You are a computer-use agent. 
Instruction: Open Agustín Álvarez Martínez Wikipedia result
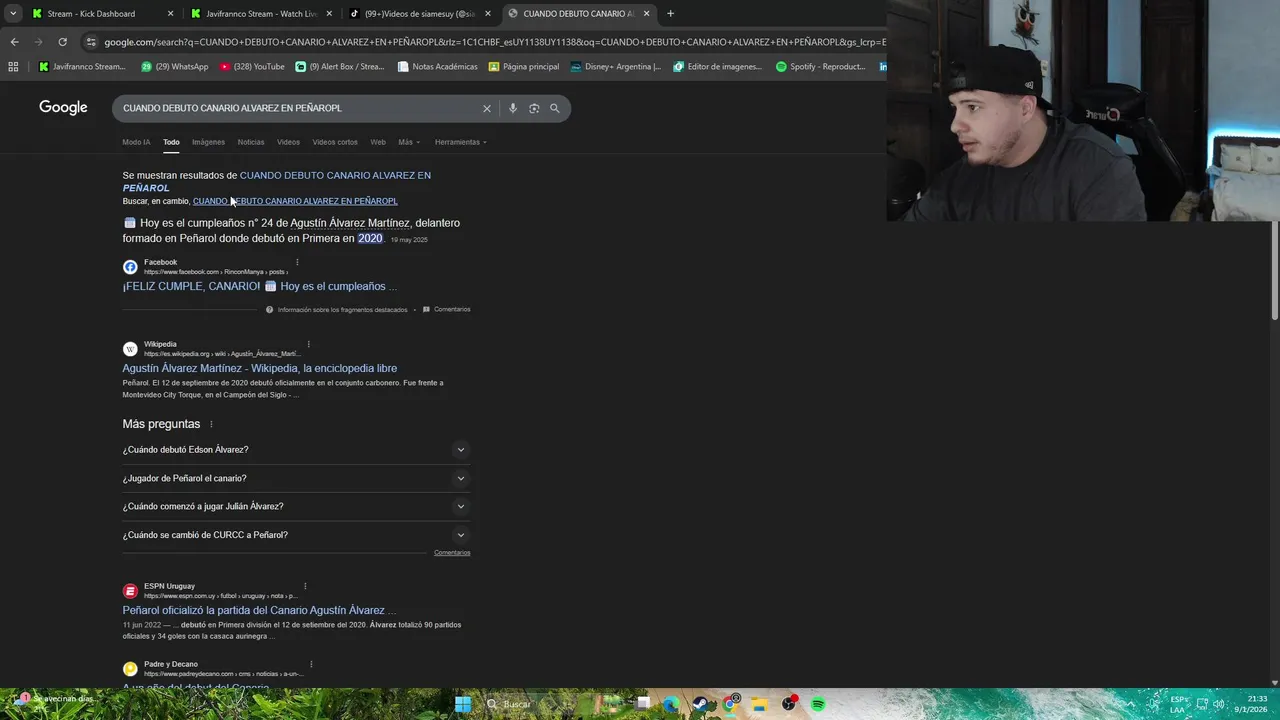tap(260, 368)
